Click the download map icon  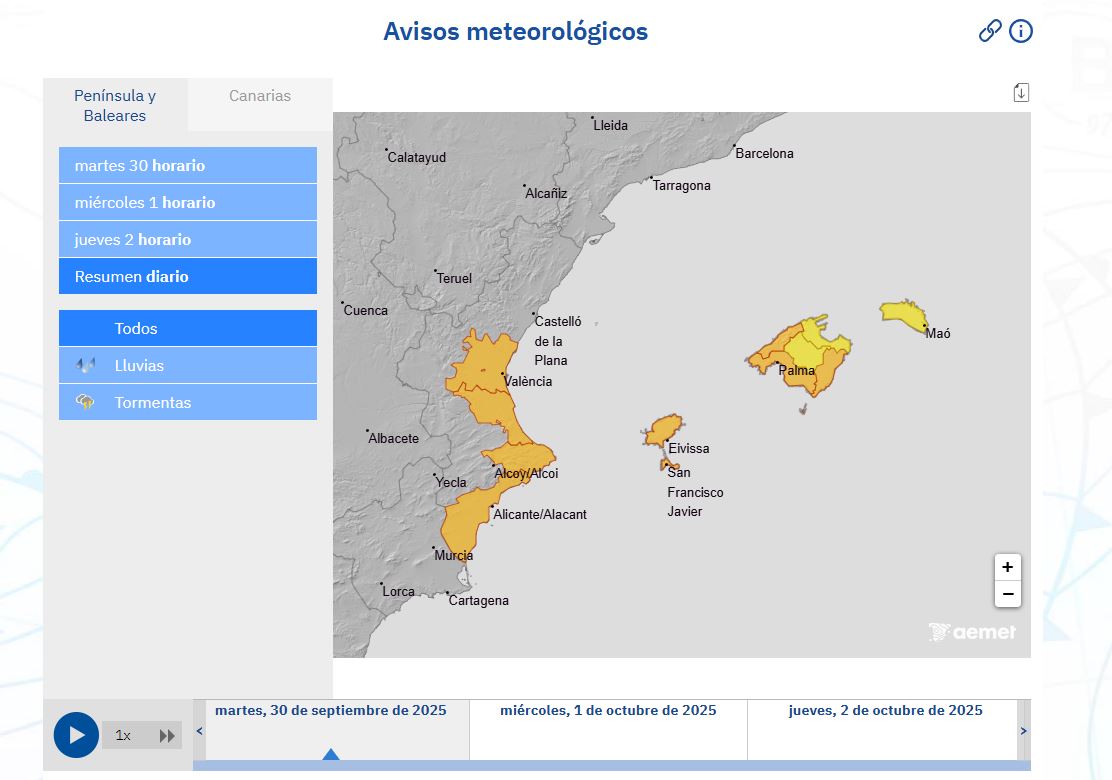click(x=1020, y=93)
